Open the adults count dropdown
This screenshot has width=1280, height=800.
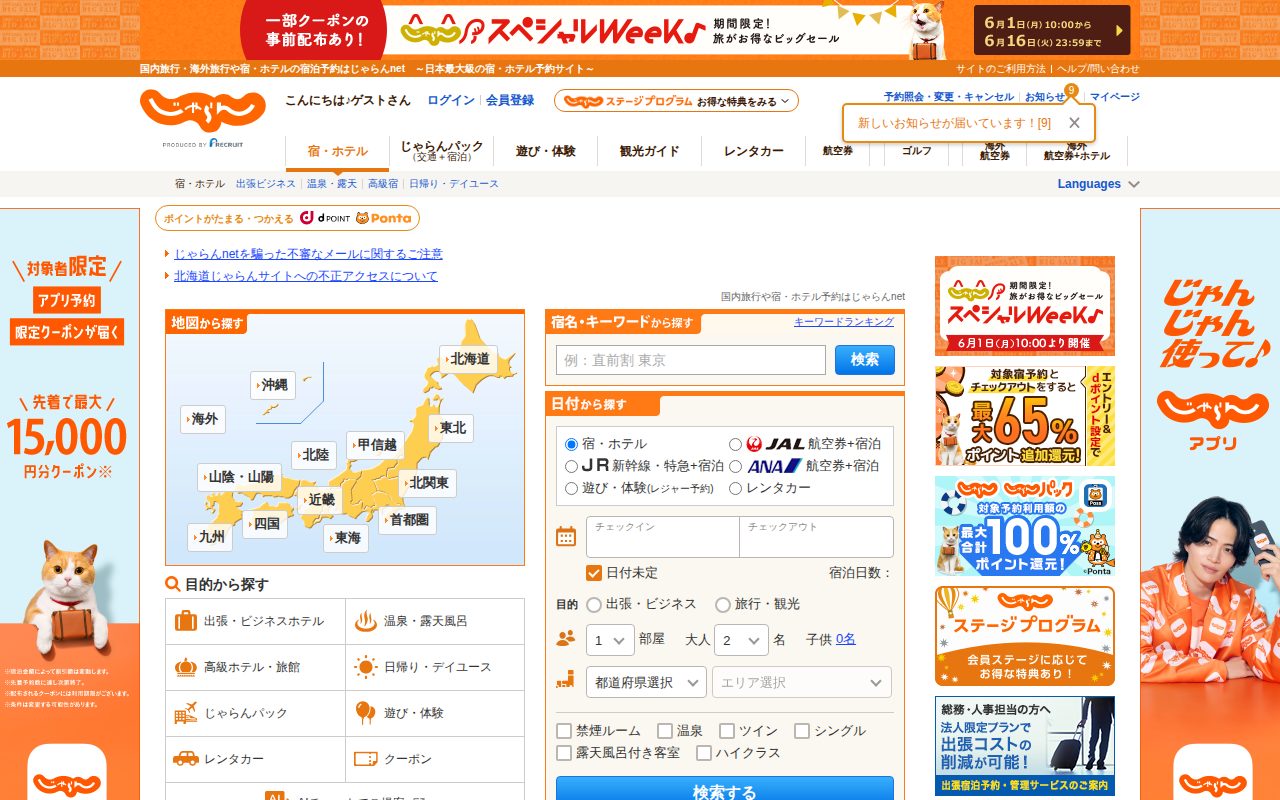[741, 639]
